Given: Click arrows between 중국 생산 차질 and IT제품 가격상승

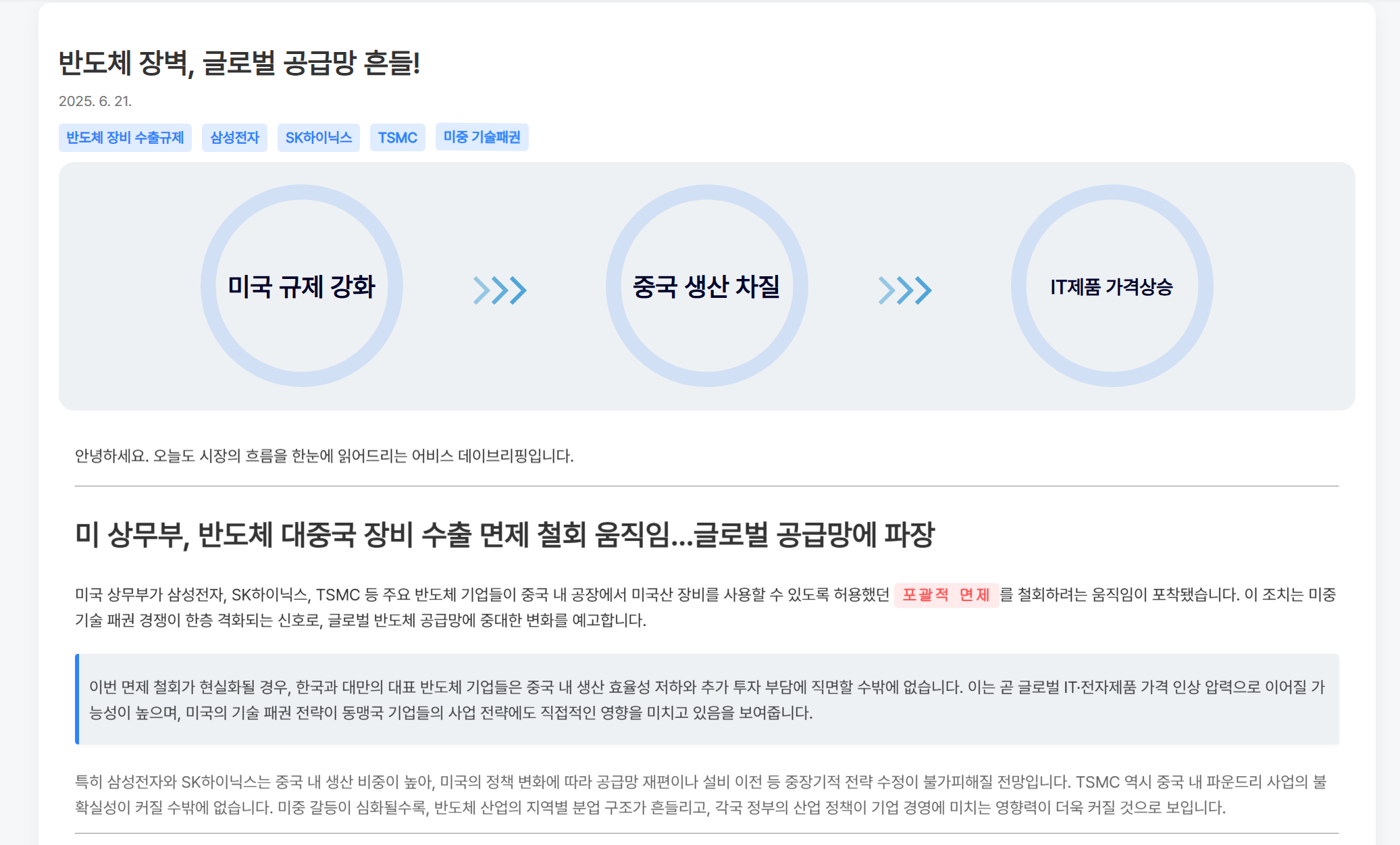Looking at the screenshot, I should point(905,290).
